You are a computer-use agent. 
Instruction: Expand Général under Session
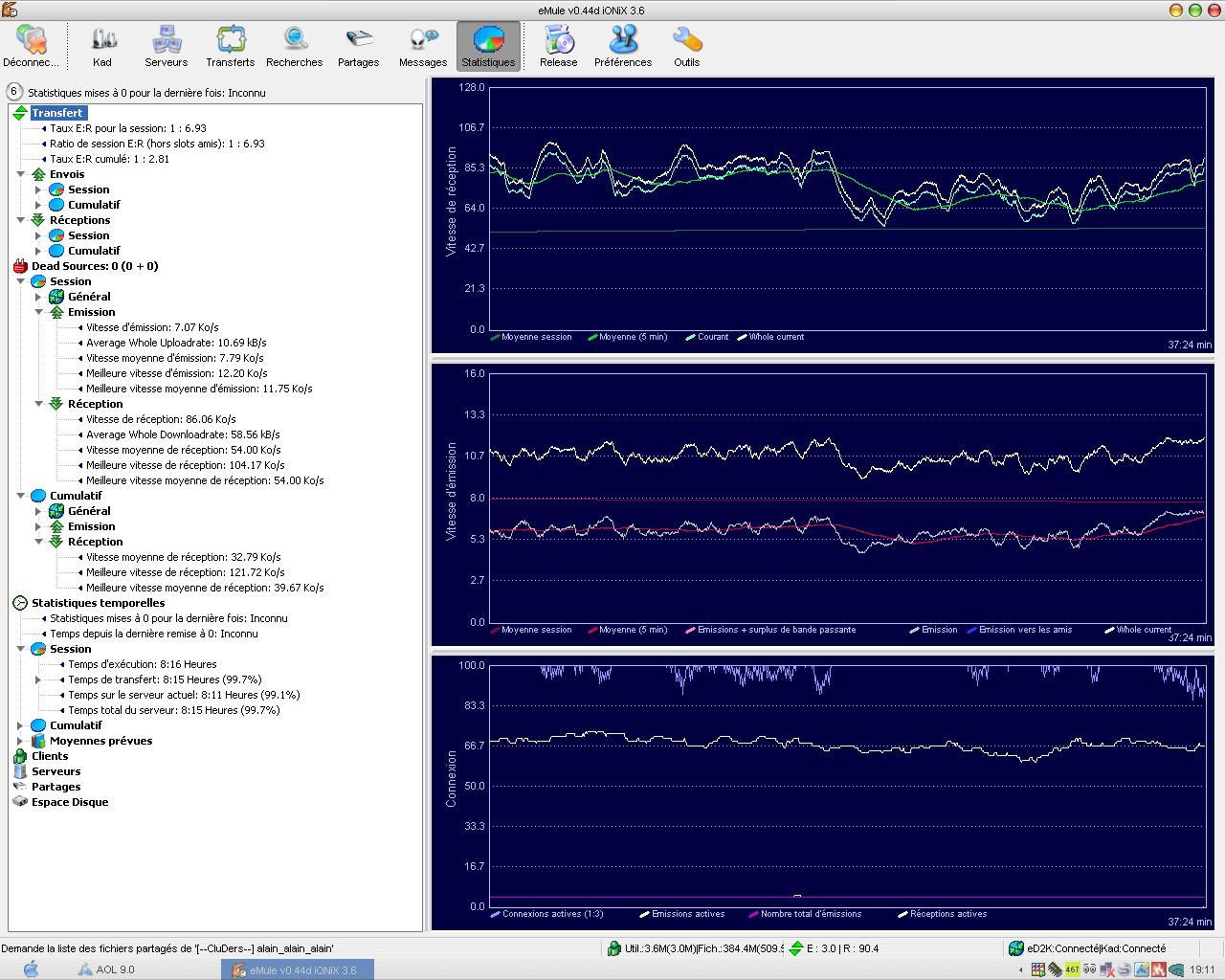(x=38, y=297)
